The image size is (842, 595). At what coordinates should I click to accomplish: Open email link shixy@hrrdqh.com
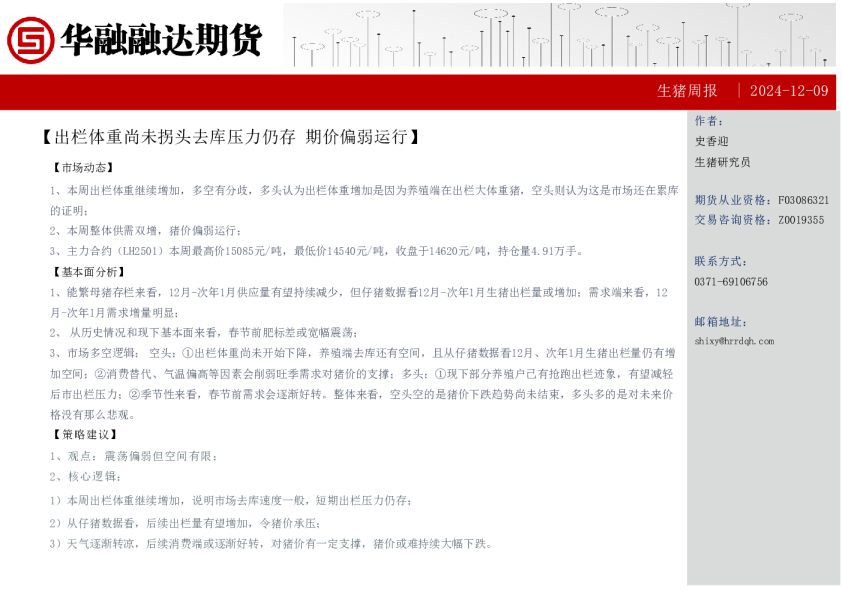click(x=734, y=341)
